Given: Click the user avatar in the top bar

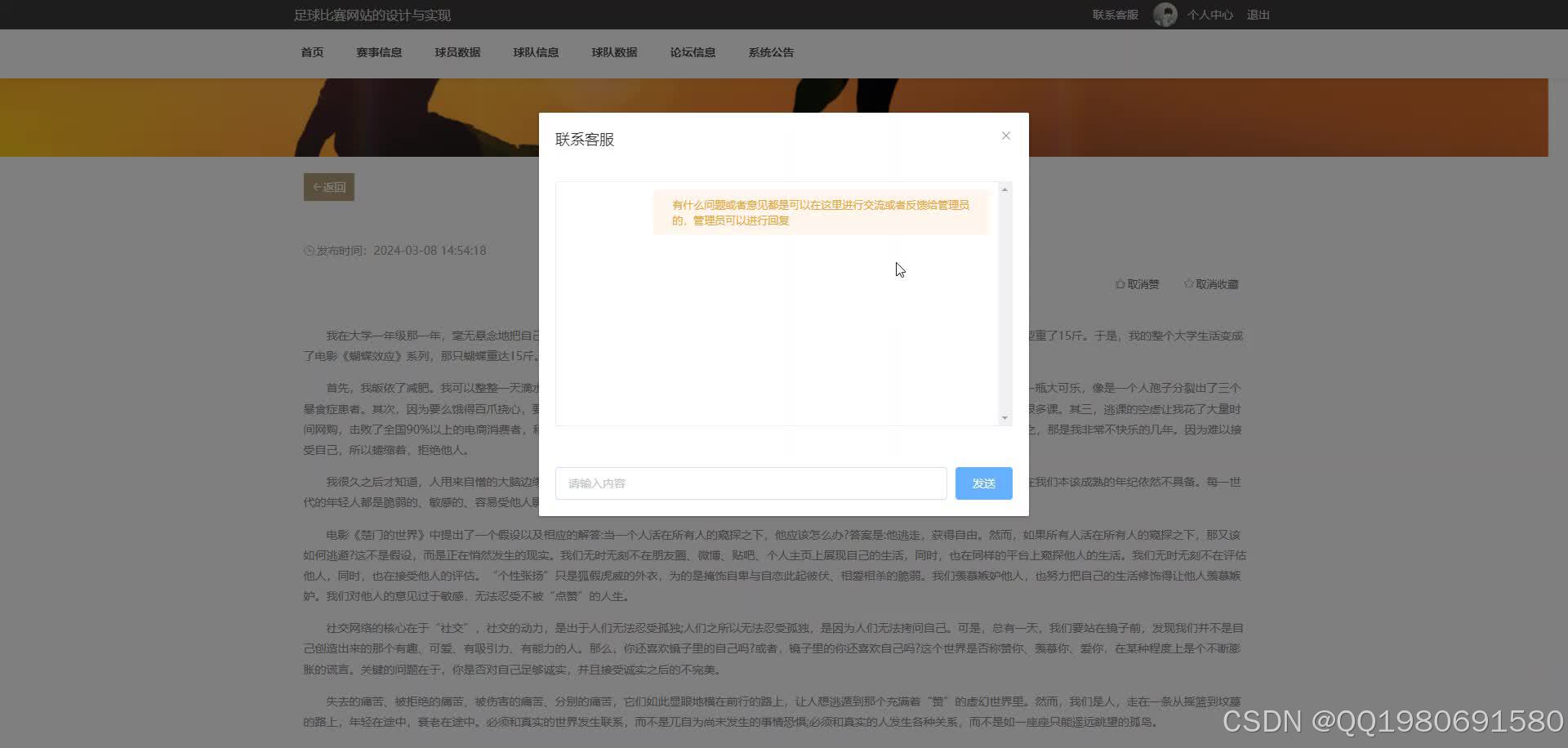Looking at the screenshot, I should click(1165, 14).
